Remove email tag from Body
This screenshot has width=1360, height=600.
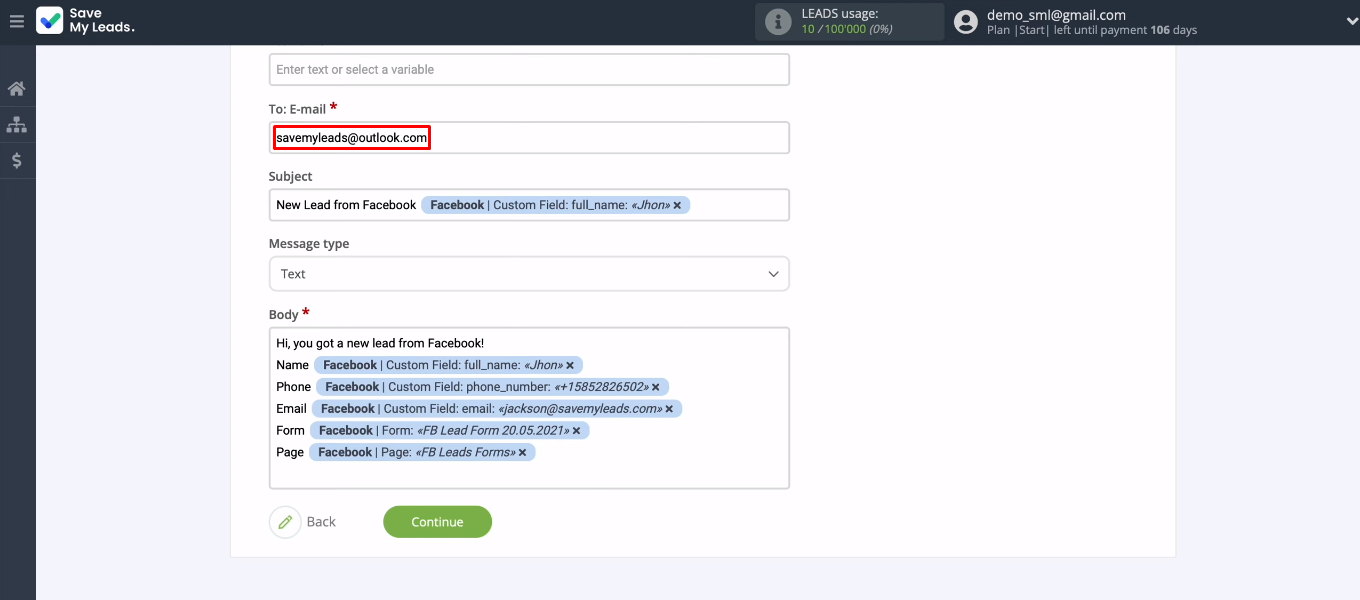(x=670, y=409)
